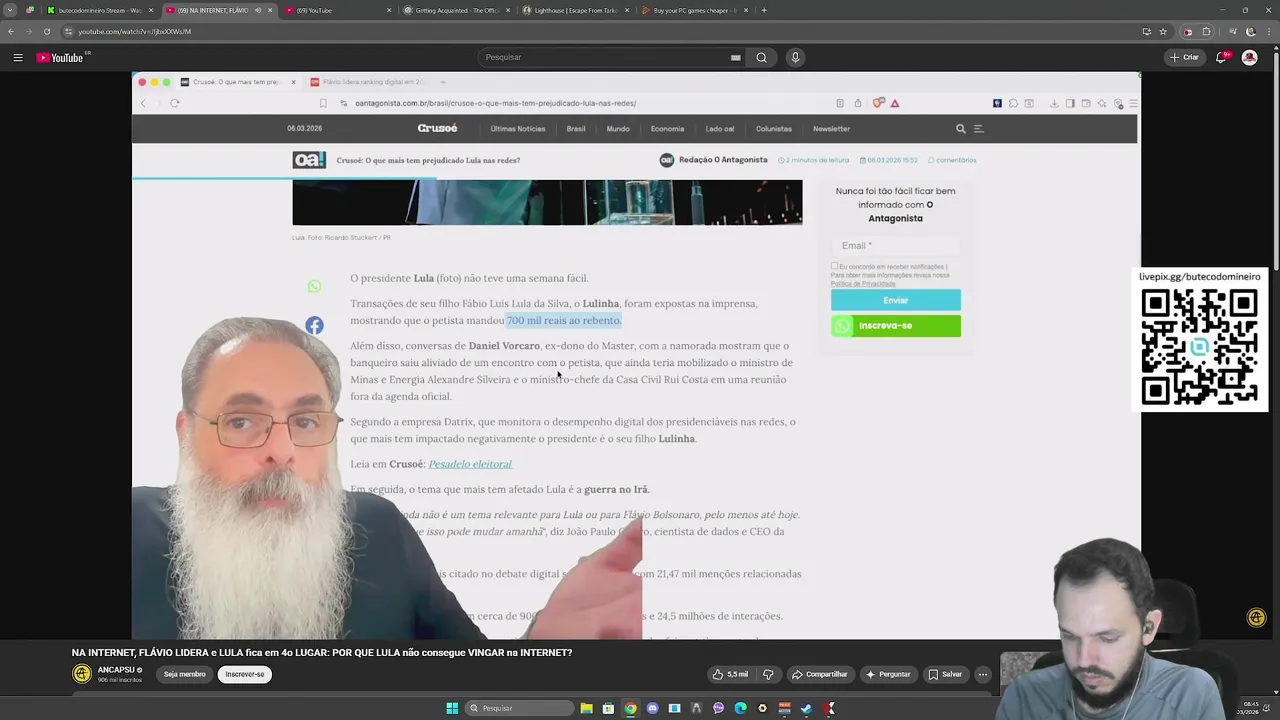Click the Inscrever-se subscribe button
Viewport: 1280px width, 720px height.
tap(245, 674)
